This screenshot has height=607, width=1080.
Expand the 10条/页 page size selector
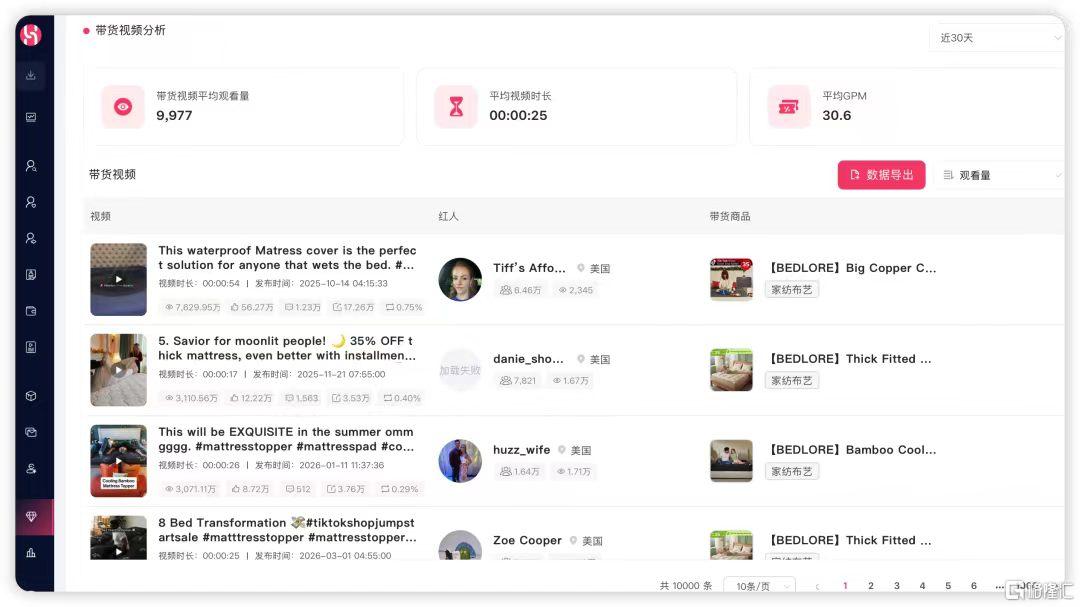click(759, 586)
